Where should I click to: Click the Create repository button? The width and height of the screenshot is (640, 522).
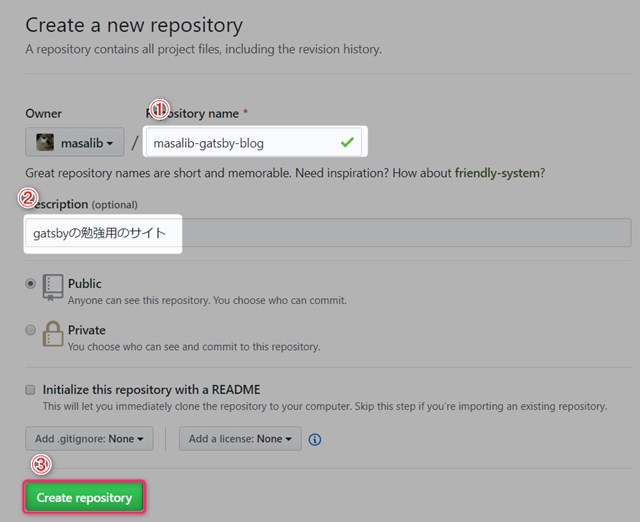pos(84,497)
